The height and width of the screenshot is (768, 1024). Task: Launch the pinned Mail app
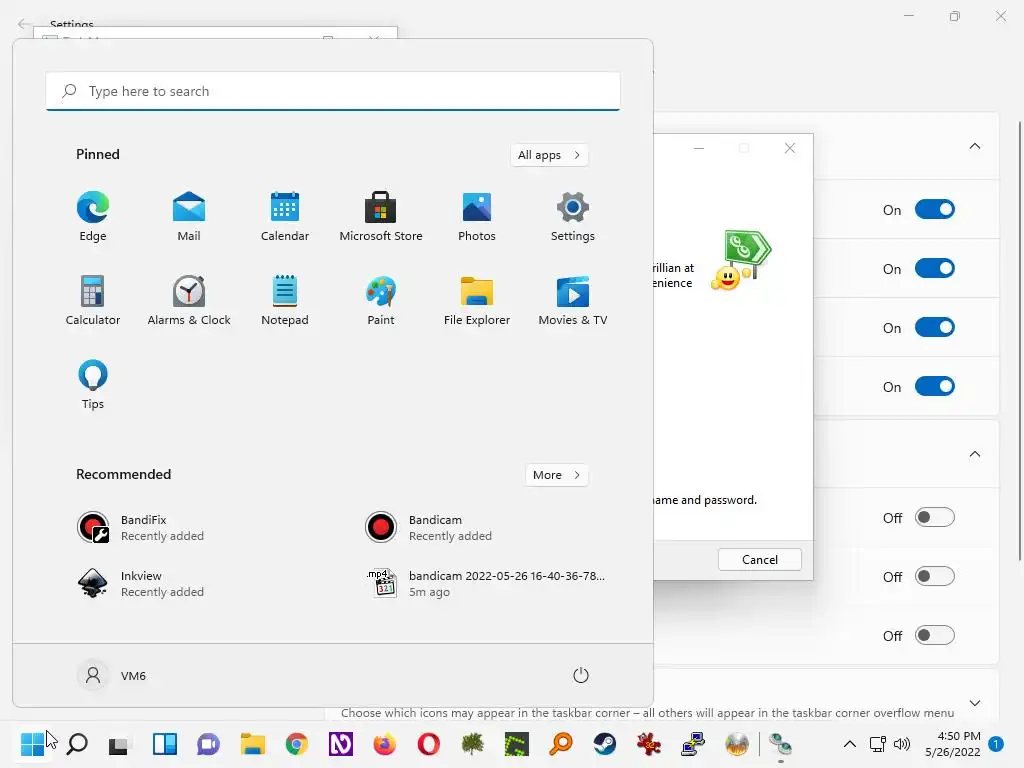pyautogui.click(x=189, y=217)
